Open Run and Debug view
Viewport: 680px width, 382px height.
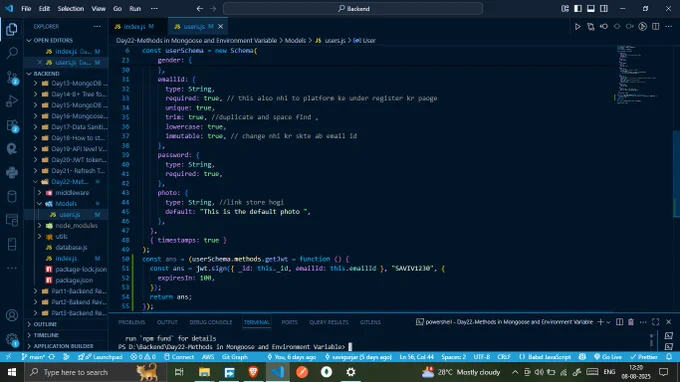click(x=12, y=101)
